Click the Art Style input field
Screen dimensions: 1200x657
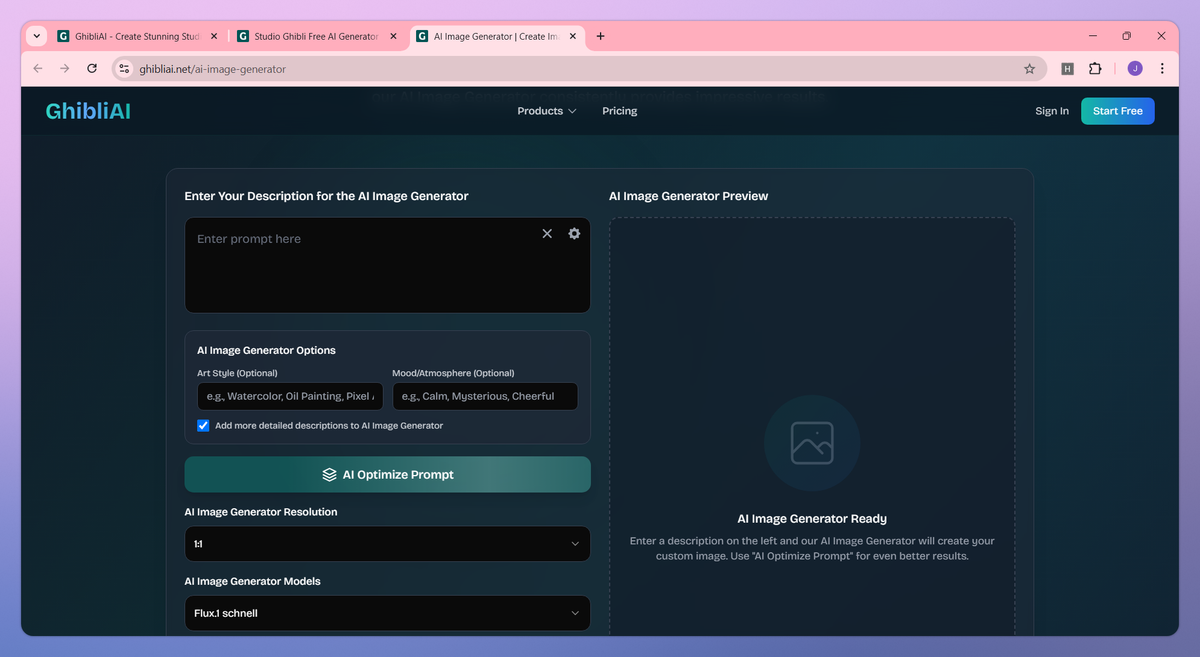(290, 396)
